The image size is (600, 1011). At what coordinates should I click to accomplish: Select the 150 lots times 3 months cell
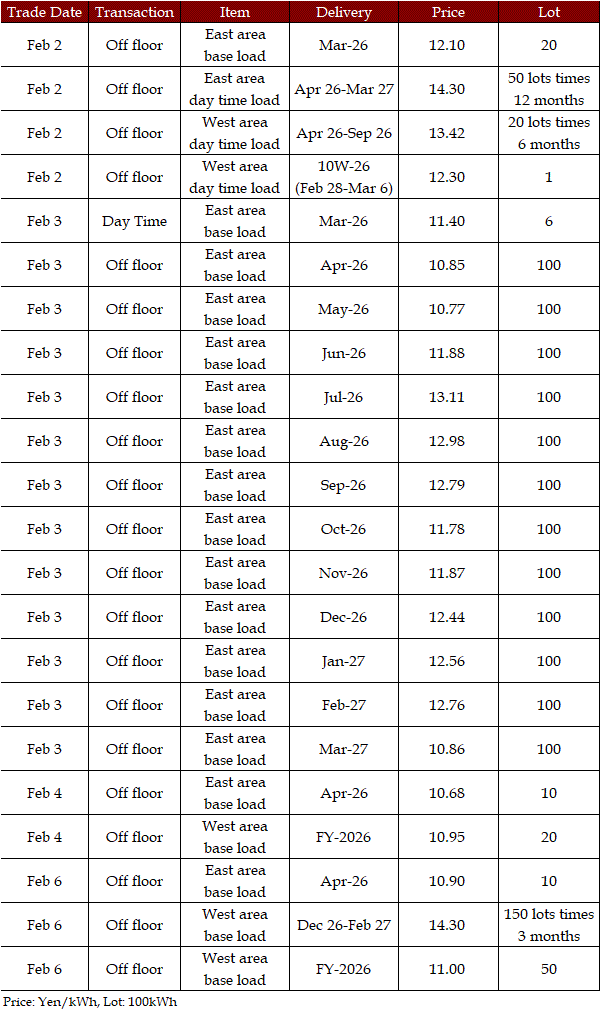[x=548, y=925]
